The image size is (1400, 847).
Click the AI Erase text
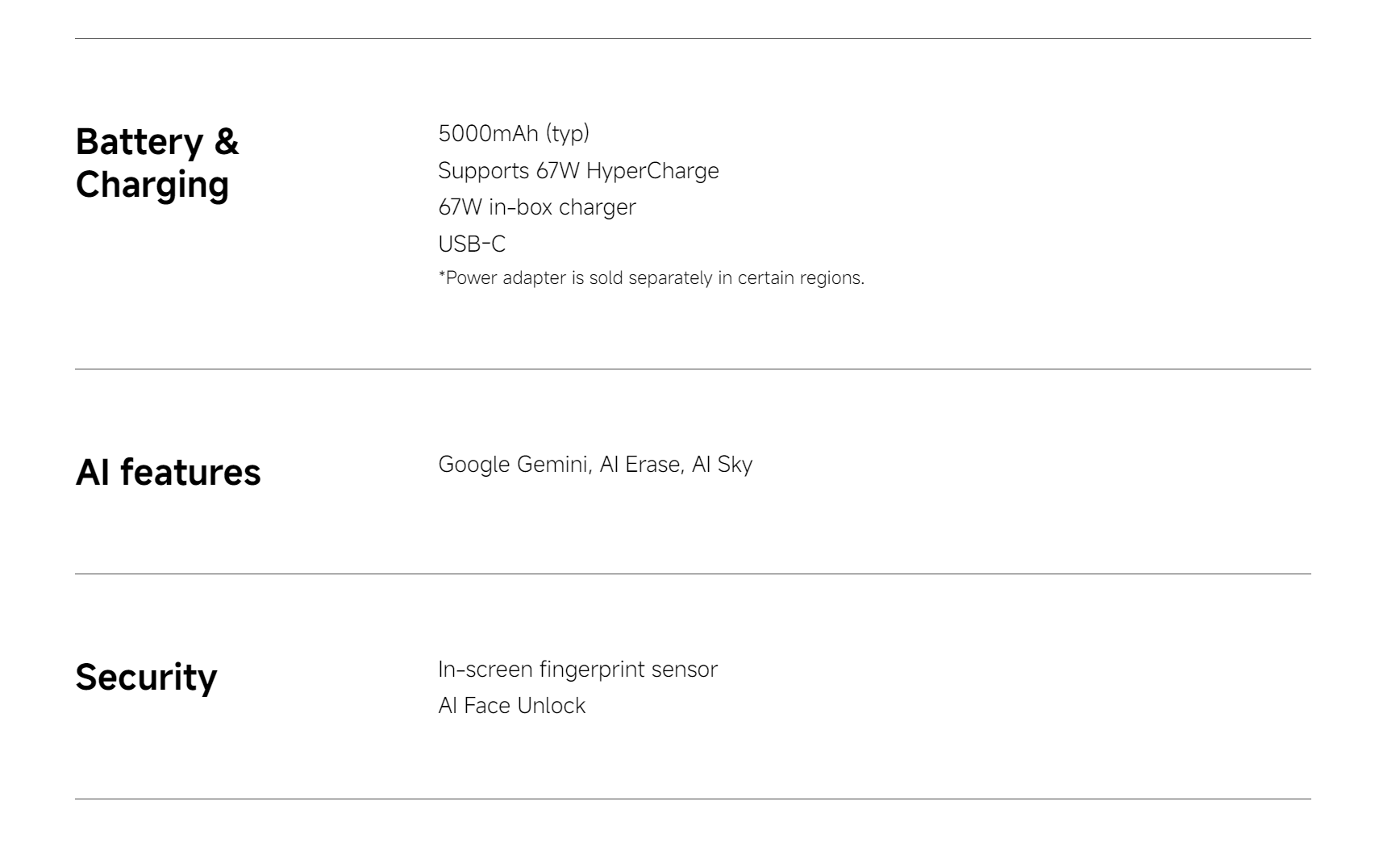(x=642, y=465)
